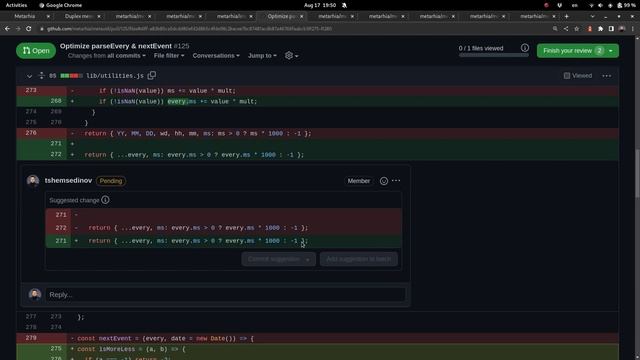
Task: Click the files viewed progress bar
Action: [493, 55]
